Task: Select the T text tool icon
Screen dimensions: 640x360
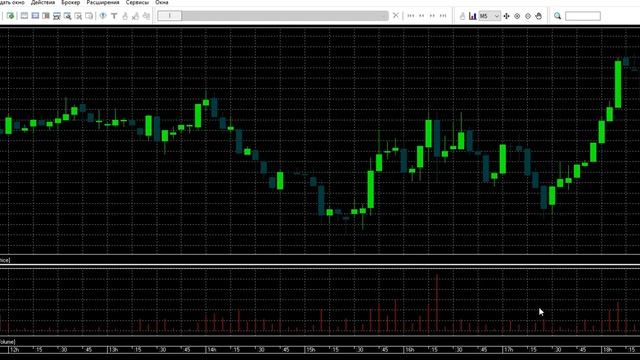Action: click(114, 16)
